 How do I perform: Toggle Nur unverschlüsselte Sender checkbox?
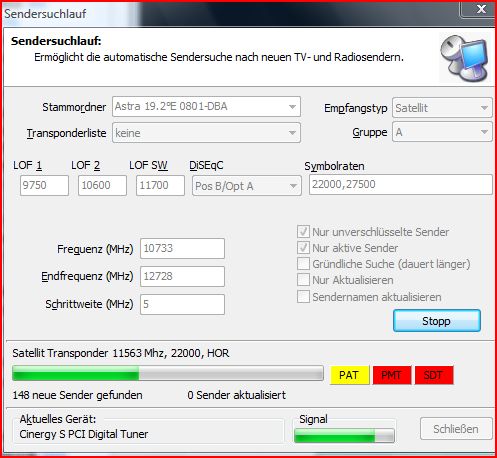[x=303, y=232]
